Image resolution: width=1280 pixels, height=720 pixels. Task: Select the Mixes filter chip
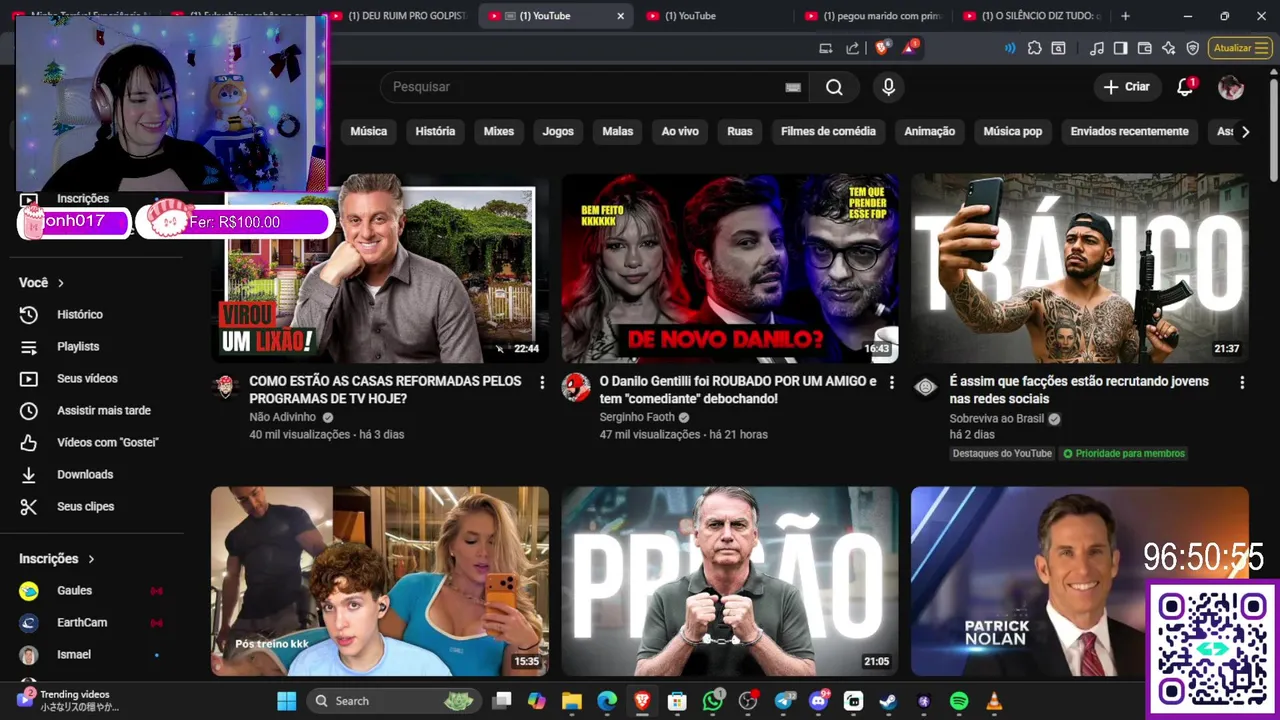coord(499,131)
